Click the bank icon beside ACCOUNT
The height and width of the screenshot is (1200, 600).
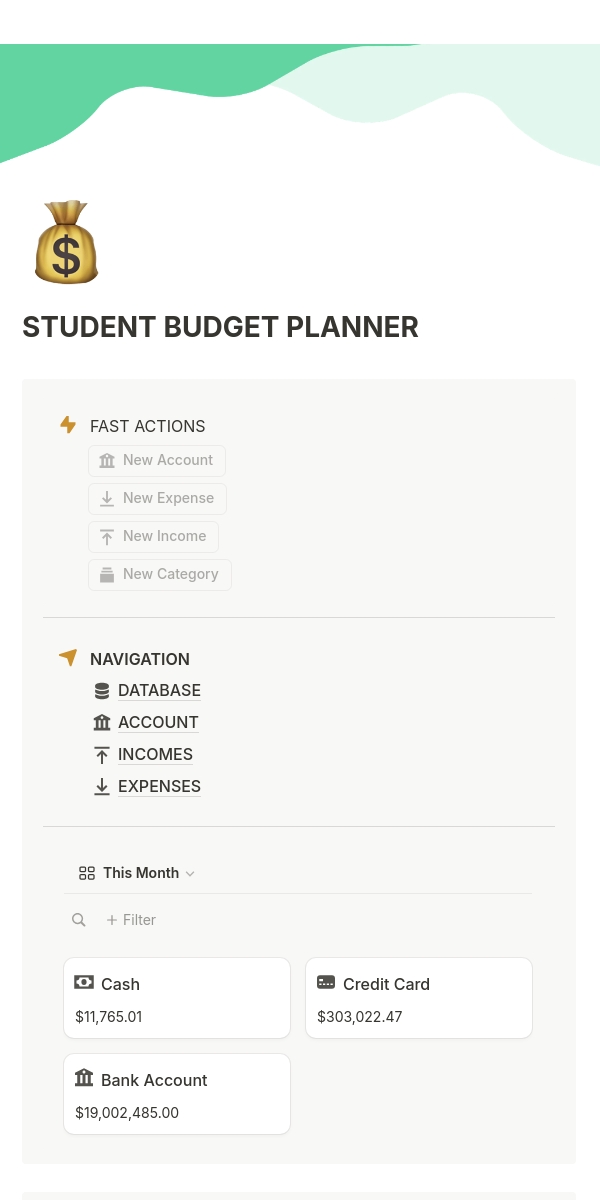(102, 722)
